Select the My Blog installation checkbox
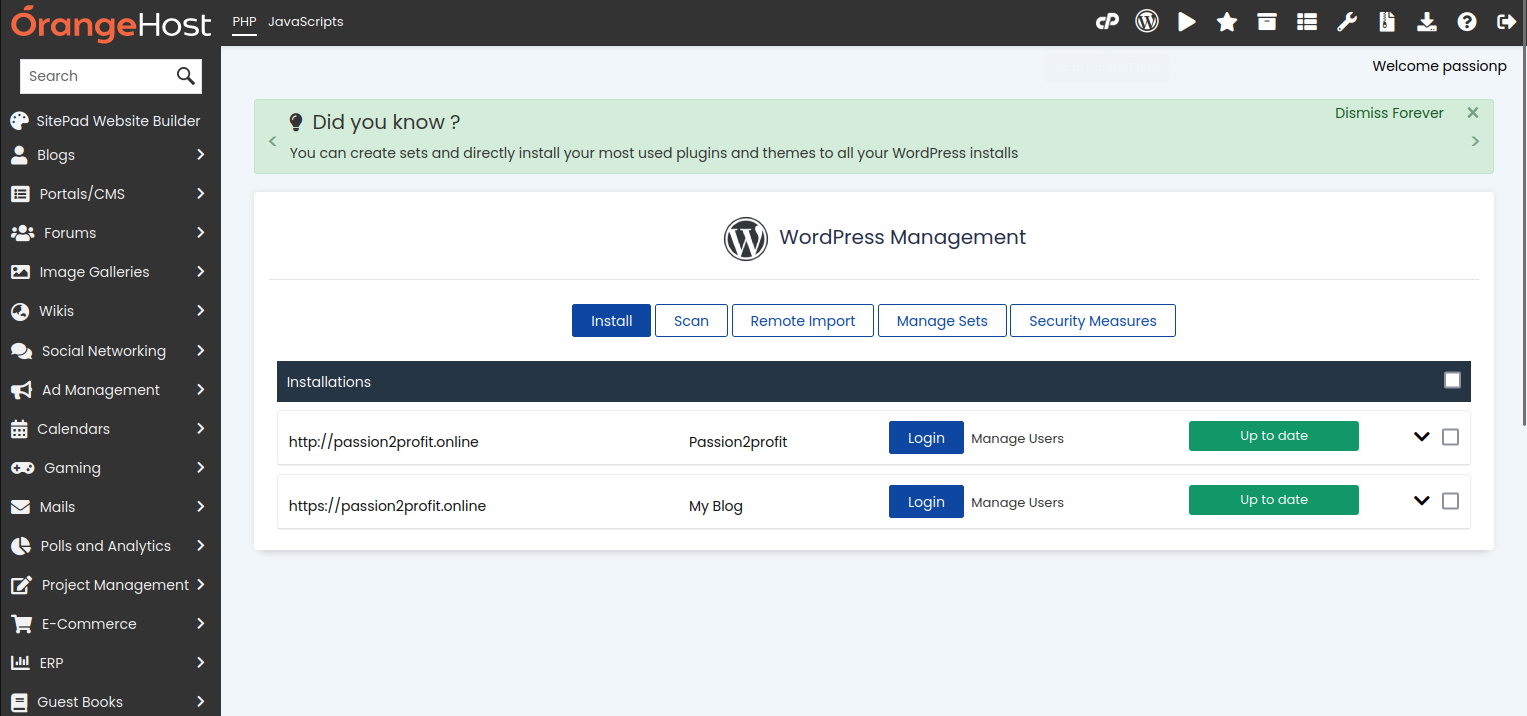This screenshot has height=716, width=1527. pyautogui.click(x=1451, y=501)
